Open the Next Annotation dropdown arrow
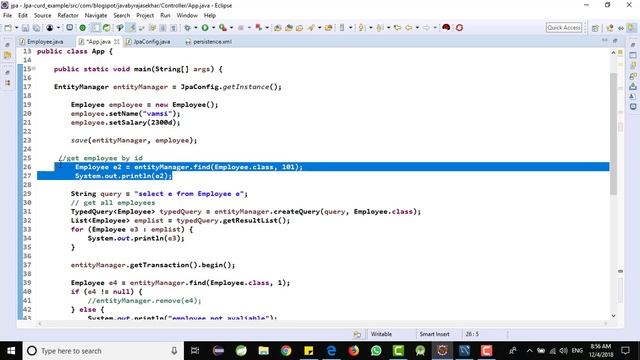The width and height of the screenshot is (640, 360). coord(371,28)
